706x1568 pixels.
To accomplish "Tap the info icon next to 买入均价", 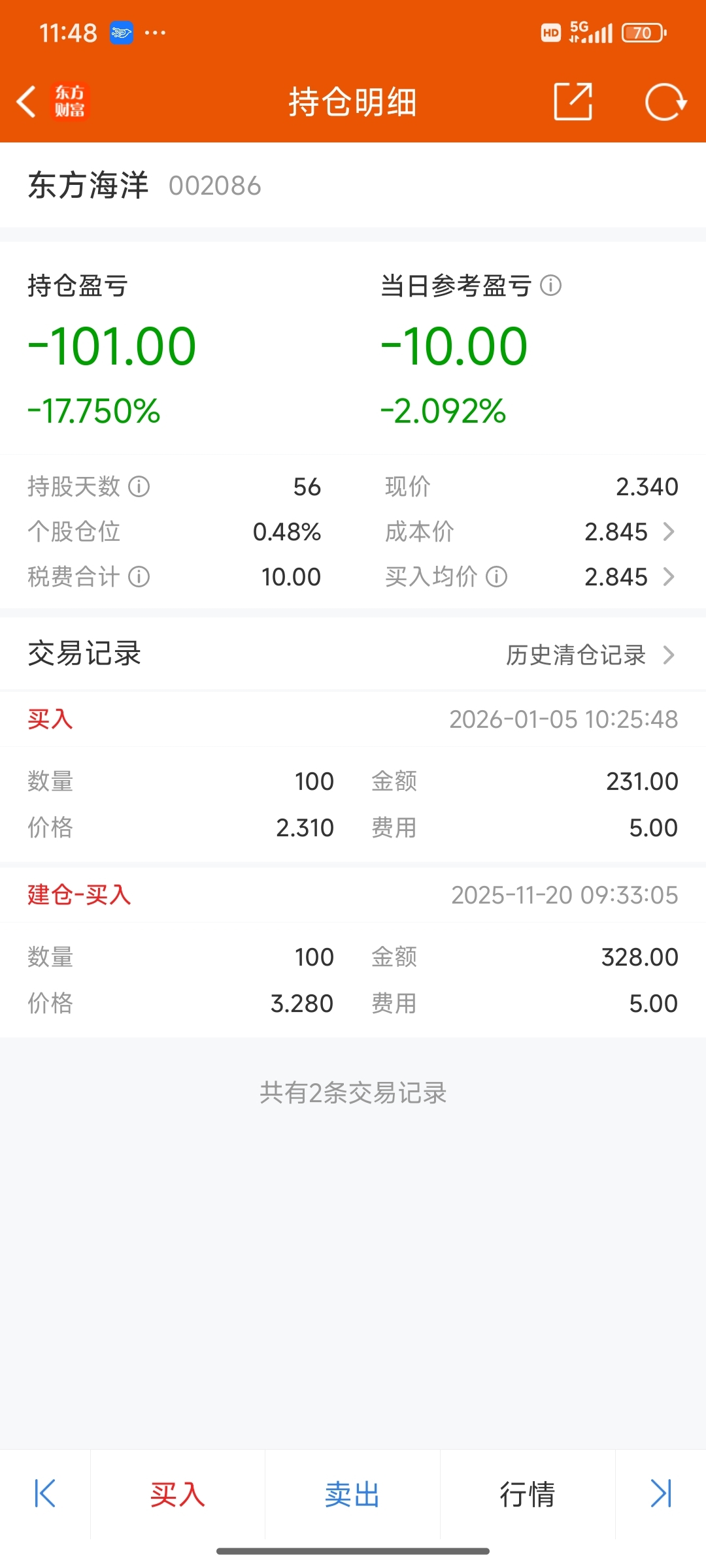I will 497,577.
